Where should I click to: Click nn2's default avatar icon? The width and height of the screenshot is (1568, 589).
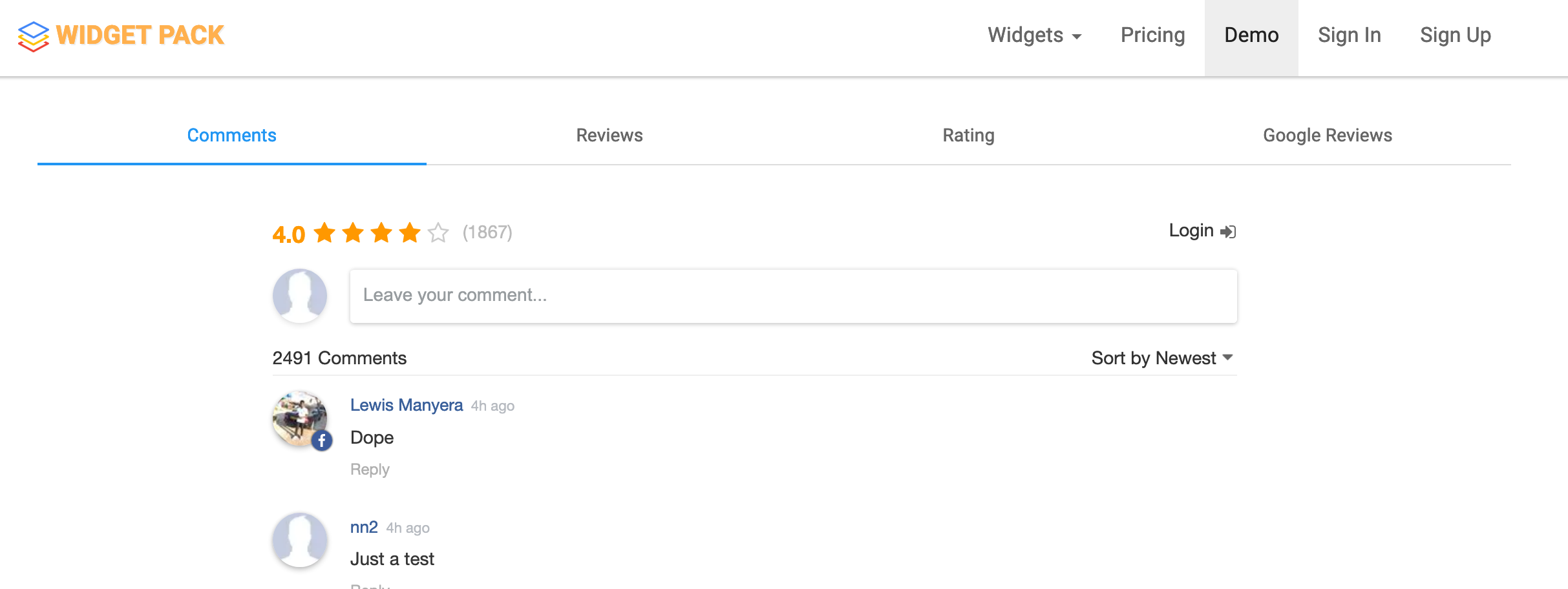[x=300, y=540]
